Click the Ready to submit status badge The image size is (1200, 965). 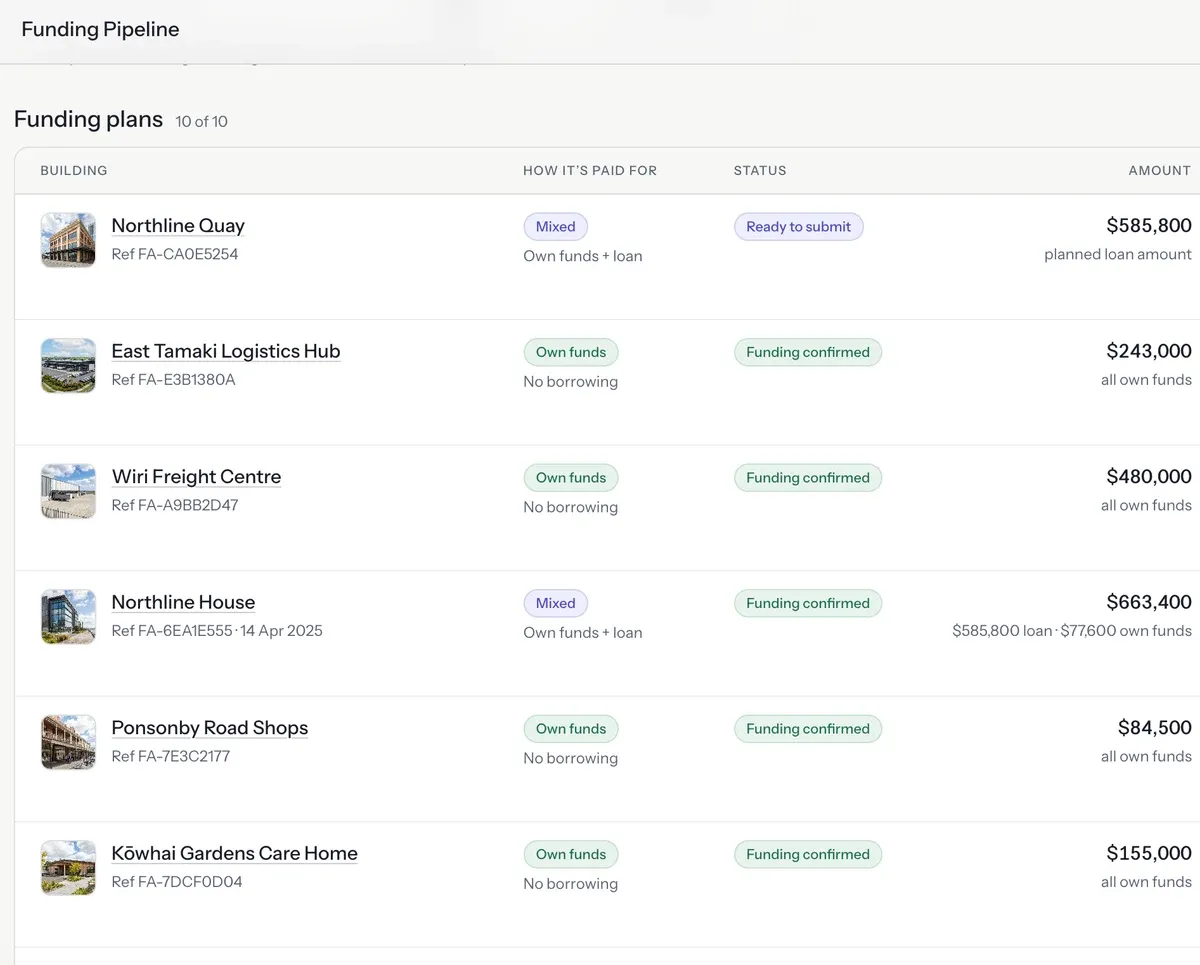point(799,227)
